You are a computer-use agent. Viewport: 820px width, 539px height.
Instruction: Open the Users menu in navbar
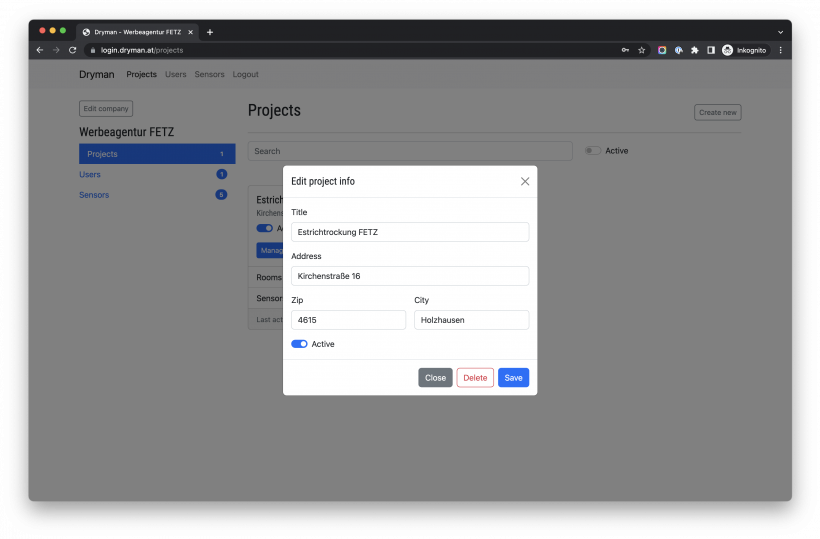(x=176, y=74)
